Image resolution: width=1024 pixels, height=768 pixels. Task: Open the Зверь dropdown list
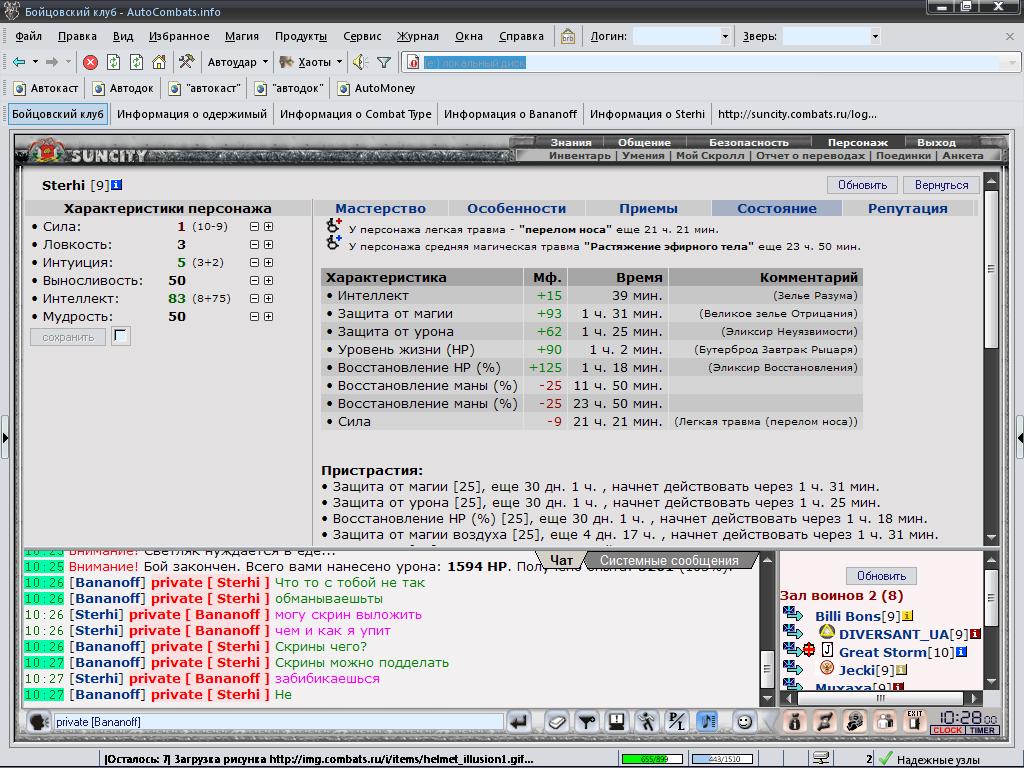875,37
